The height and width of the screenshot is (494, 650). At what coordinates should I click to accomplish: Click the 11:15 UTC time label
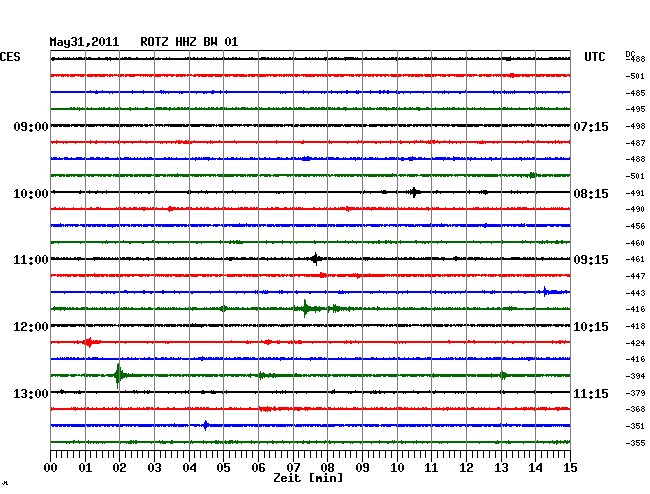(591, 393)
